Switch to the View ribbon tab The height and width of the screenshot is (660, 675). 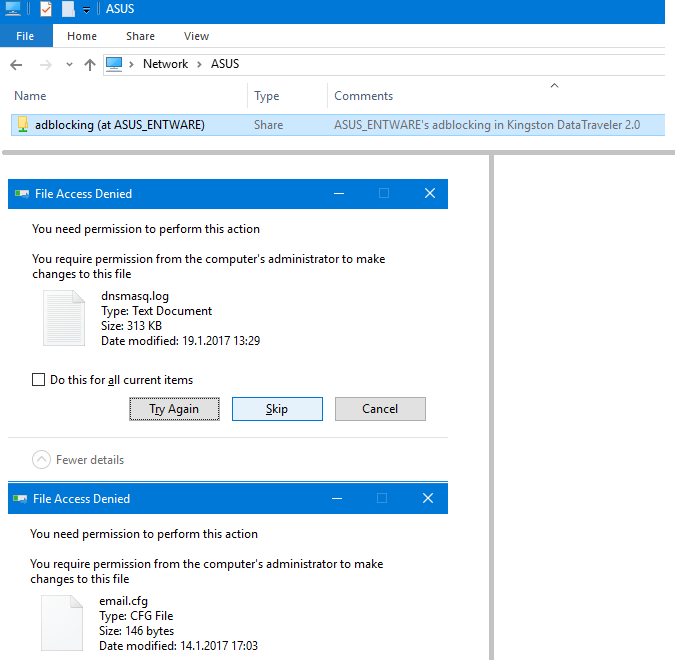pyautogui.click(x=196, y=36)
